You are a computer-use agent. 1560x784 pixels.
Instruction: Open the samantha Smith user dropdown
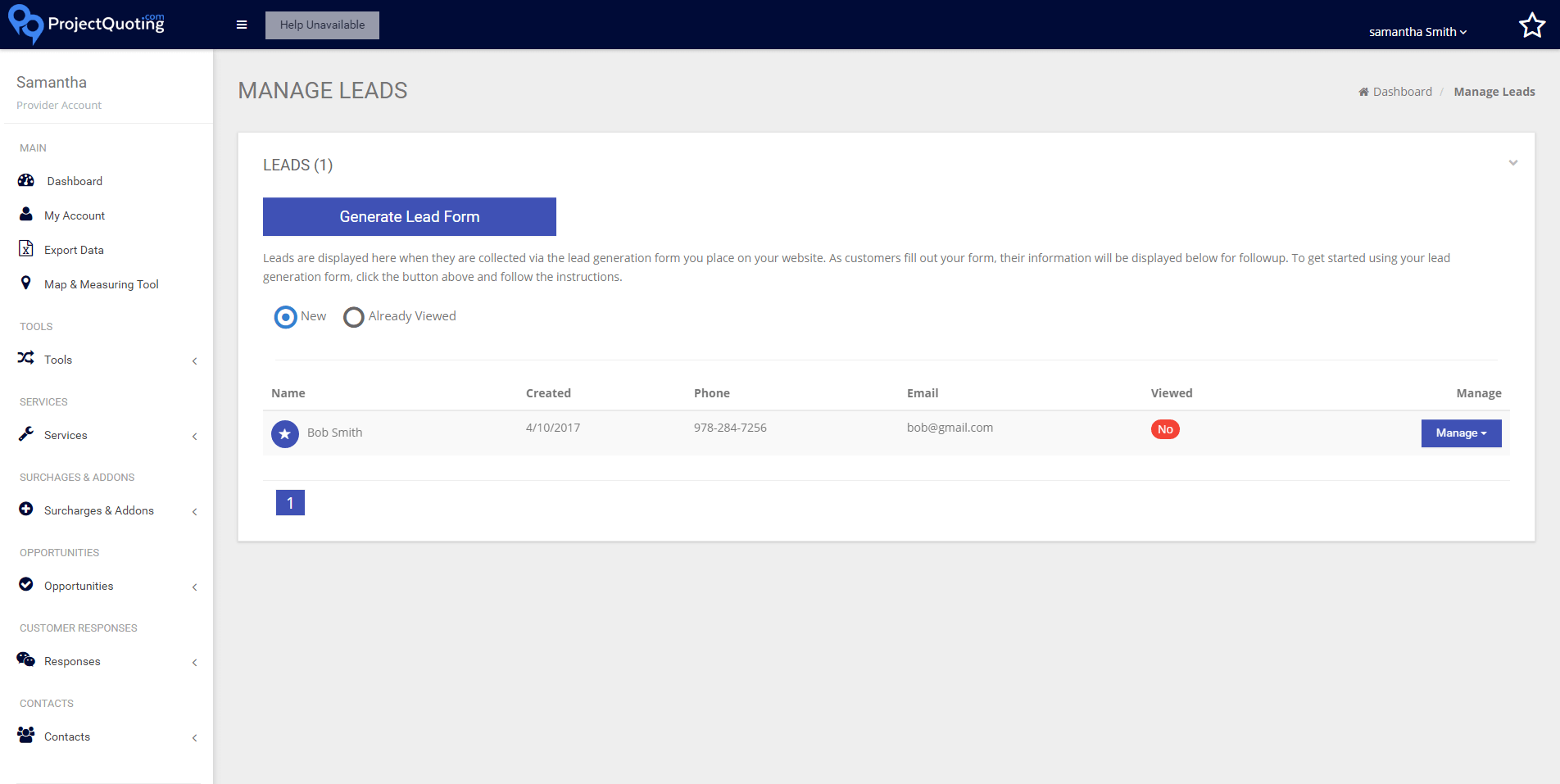[1417, 32]
